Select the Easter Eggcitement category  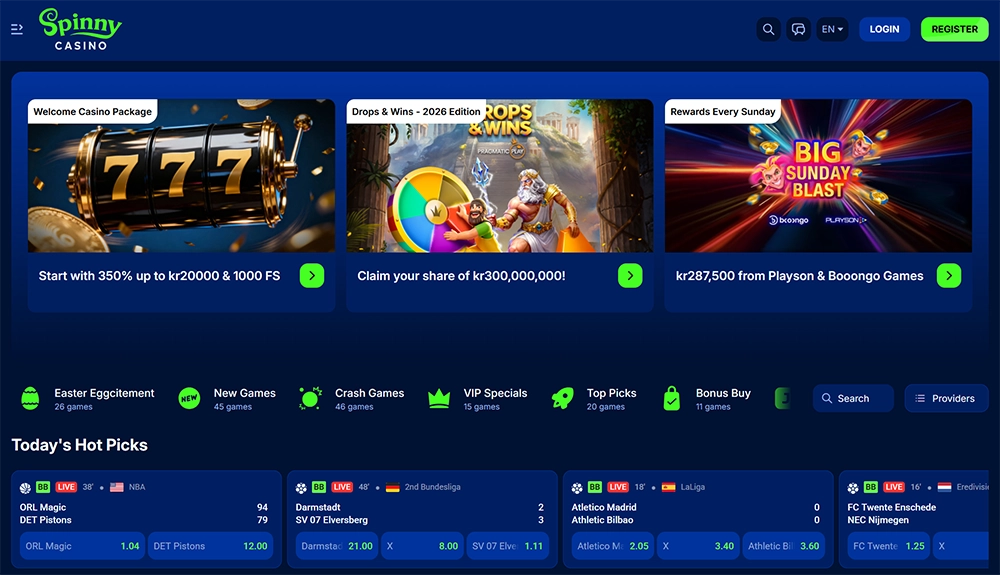(88, 398)
